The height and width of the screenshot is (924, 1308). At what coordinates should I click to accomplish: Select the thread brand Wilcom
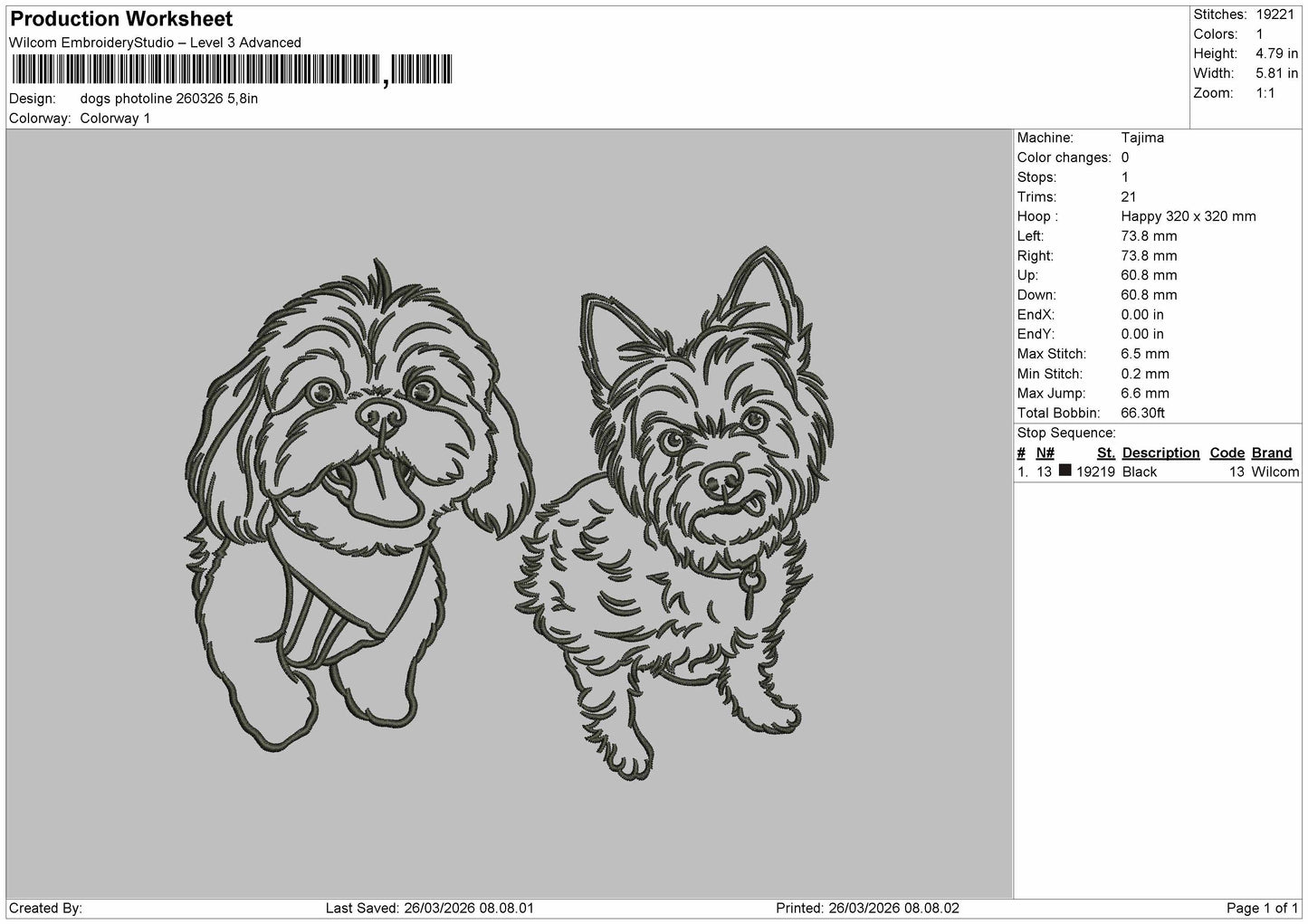click(x=1275, y=472)
